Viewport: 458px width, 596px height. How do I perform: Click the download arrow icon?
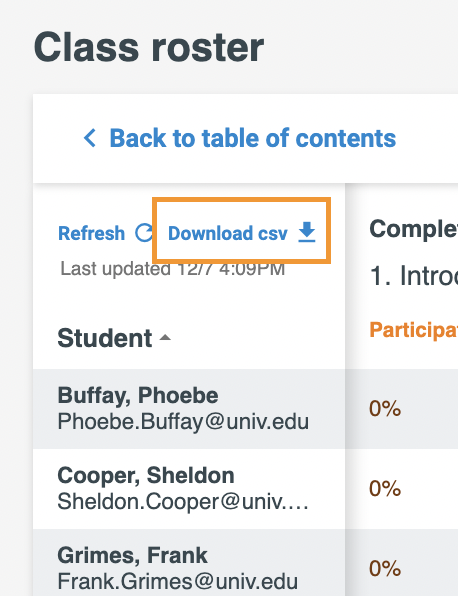pos(307,232)
